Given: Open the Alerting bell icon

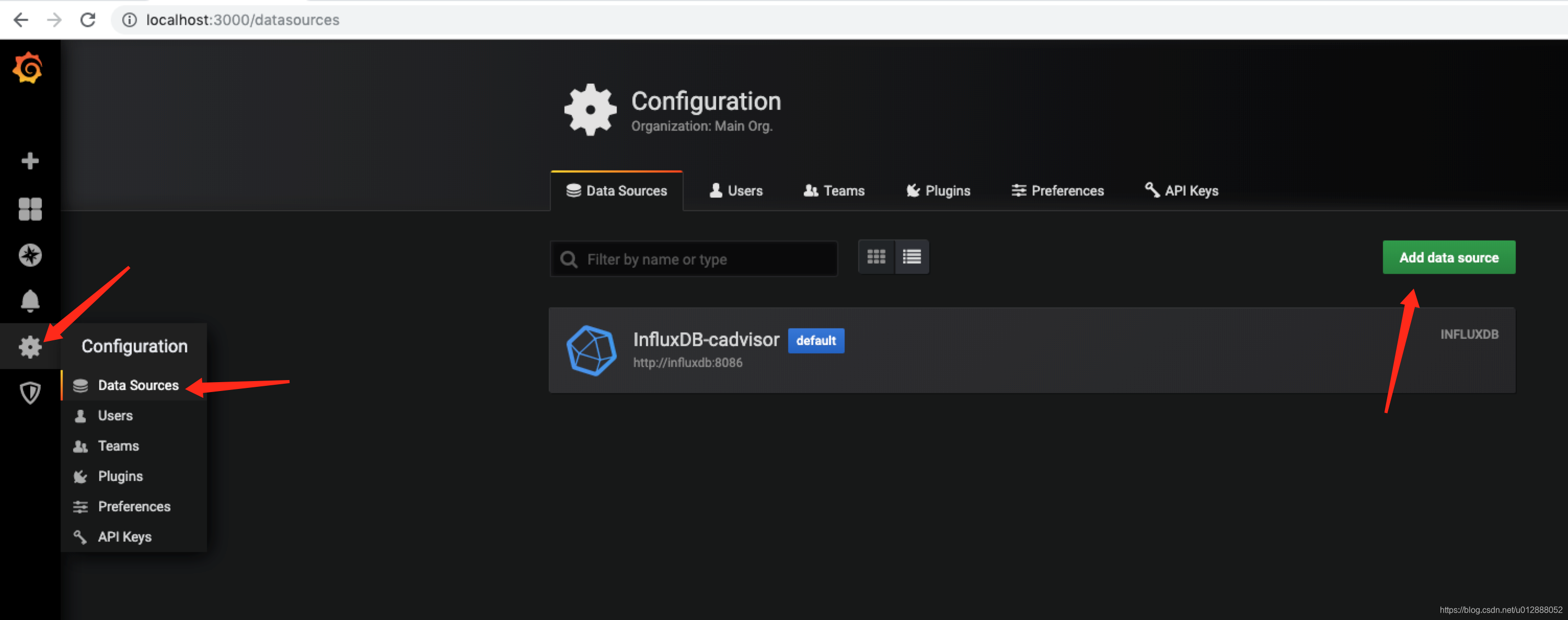Looking at the screenshot, I should coord(30,301).
